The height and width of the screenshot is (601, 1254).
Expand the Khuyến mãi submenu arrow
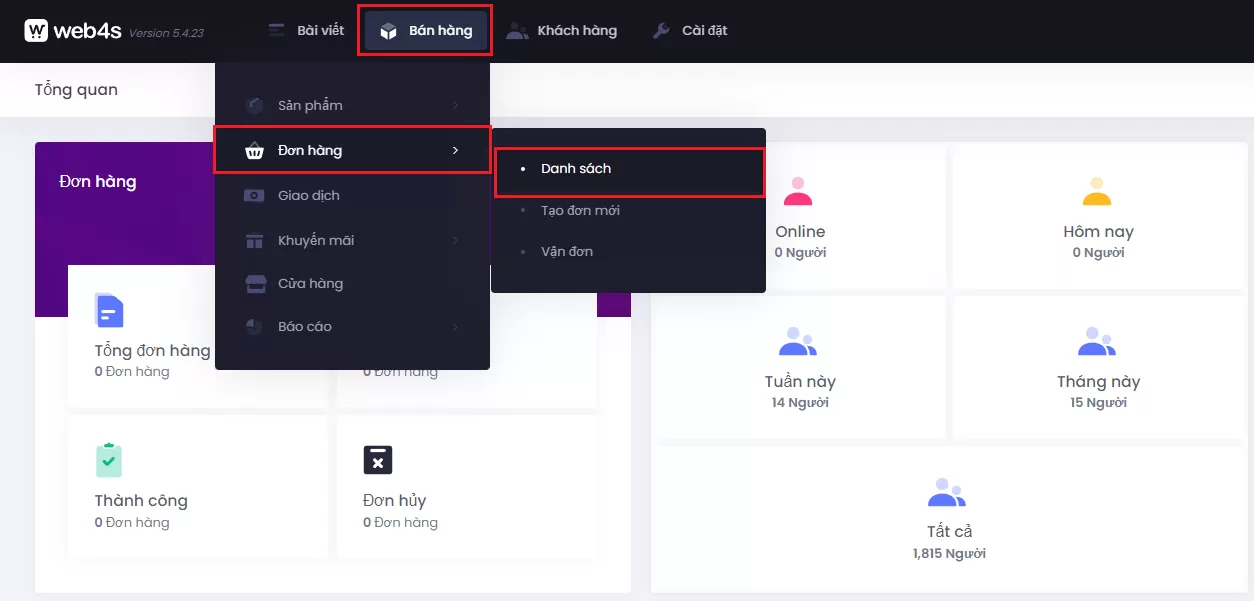click(x=455, y=240)
